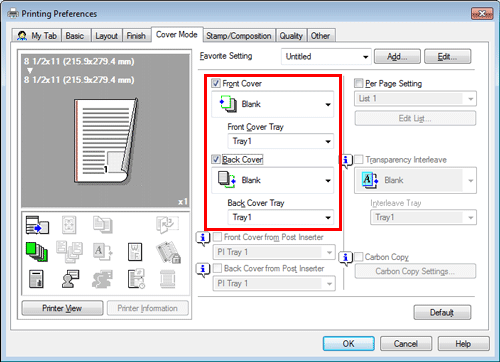Click the Carbon Copy info balloon icon
Screen dimensions: 500x362
click(x=345, y=258)
